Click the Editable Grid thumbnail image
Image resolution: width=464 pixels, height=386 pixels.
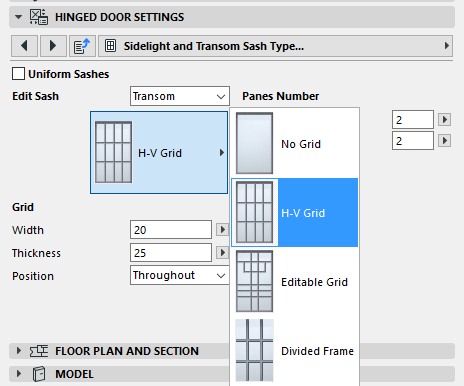pos(254,281)
